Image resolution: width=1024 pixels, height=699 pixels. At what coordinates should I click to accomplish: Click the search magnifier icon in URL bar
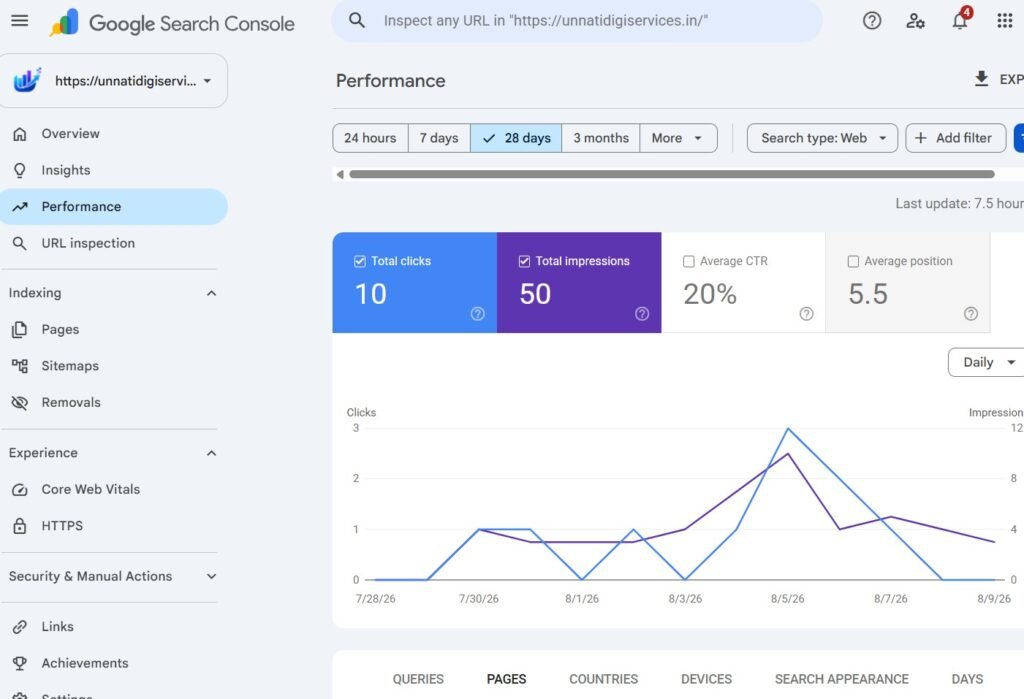(x=357, y=20)
